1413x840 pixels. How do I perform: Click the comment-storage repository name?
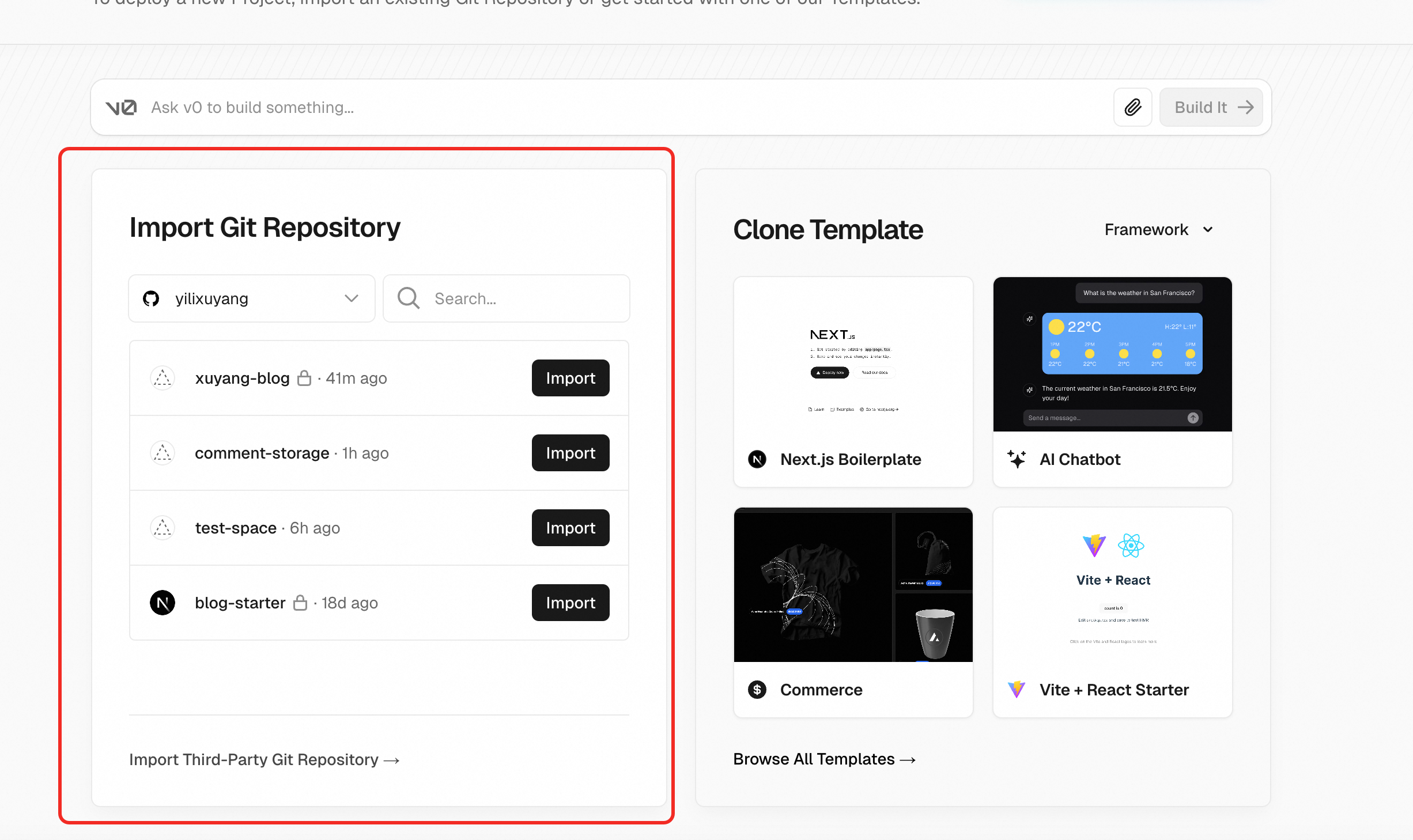coord(262,453)
